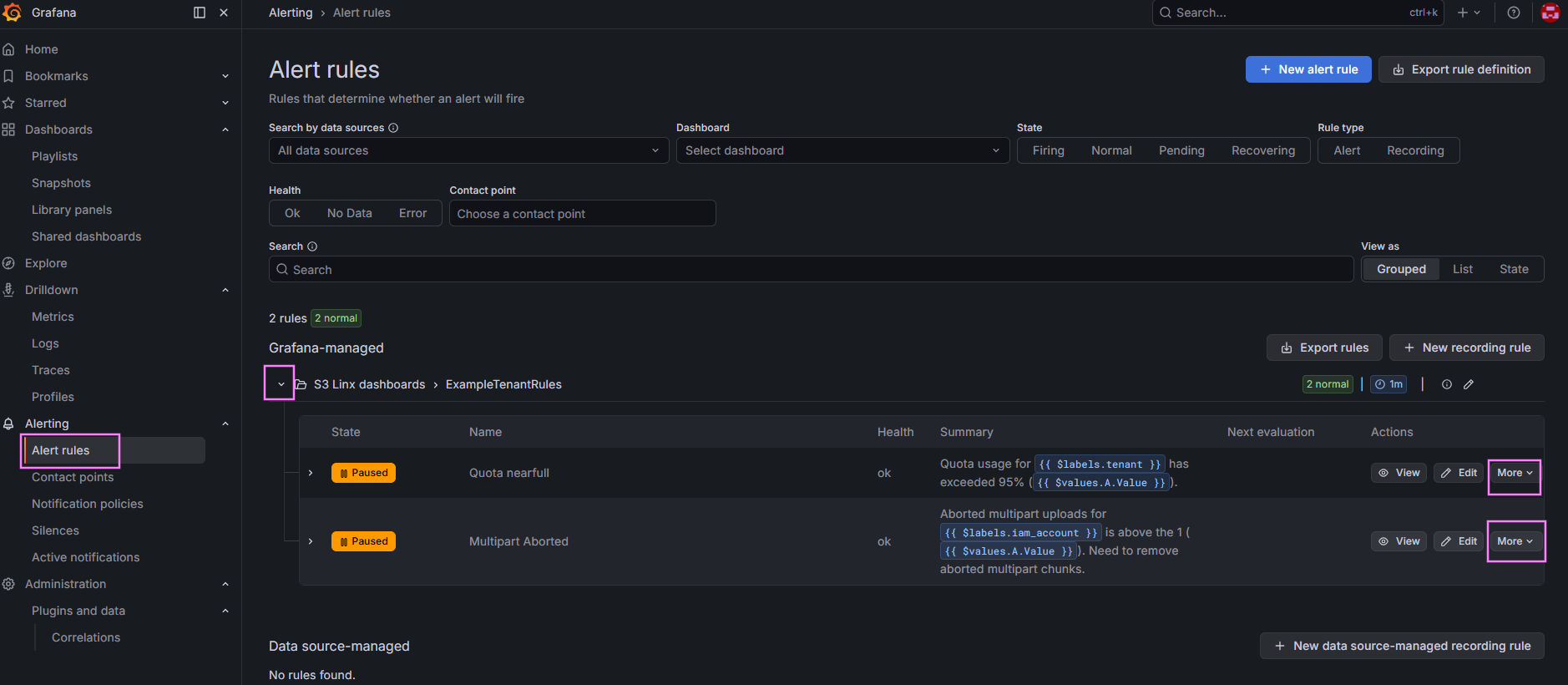This screenshot has height=685, width=1568.
Task: Filter by Ok health
Action: tap(292, 213)
